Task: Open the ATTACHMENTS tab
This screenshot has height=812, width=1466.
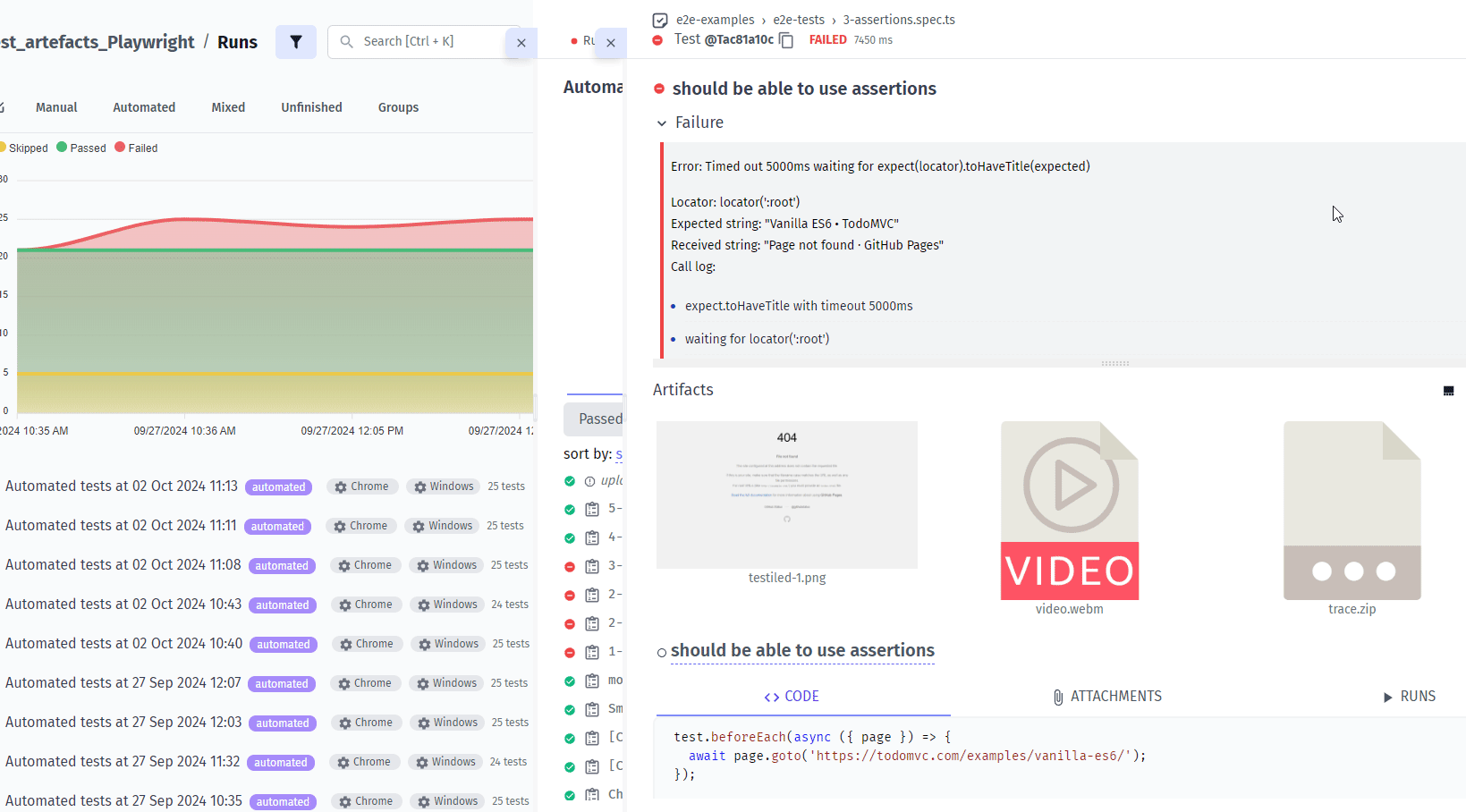Action: [1106, 697]
